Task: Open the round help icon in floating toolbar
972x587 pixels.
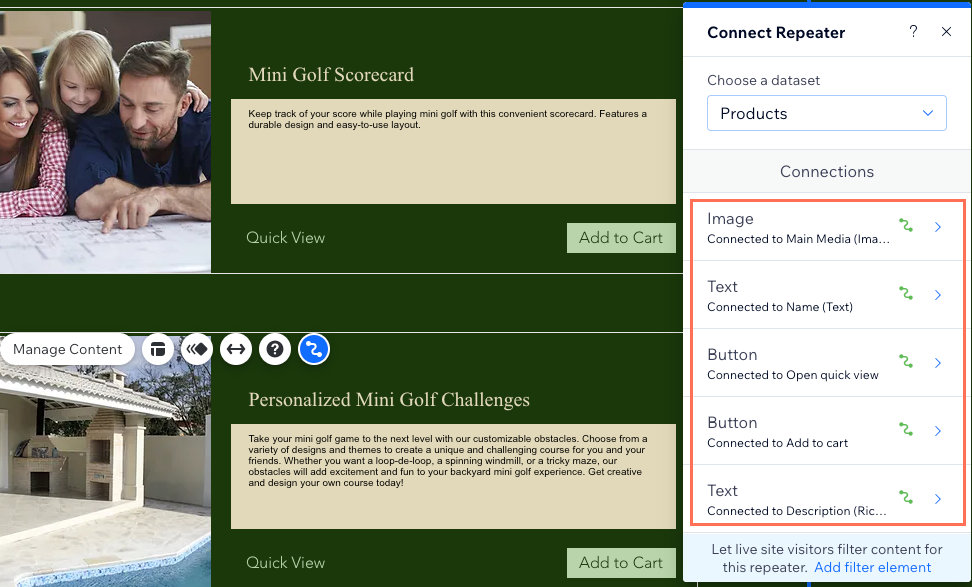Action: 275,349
